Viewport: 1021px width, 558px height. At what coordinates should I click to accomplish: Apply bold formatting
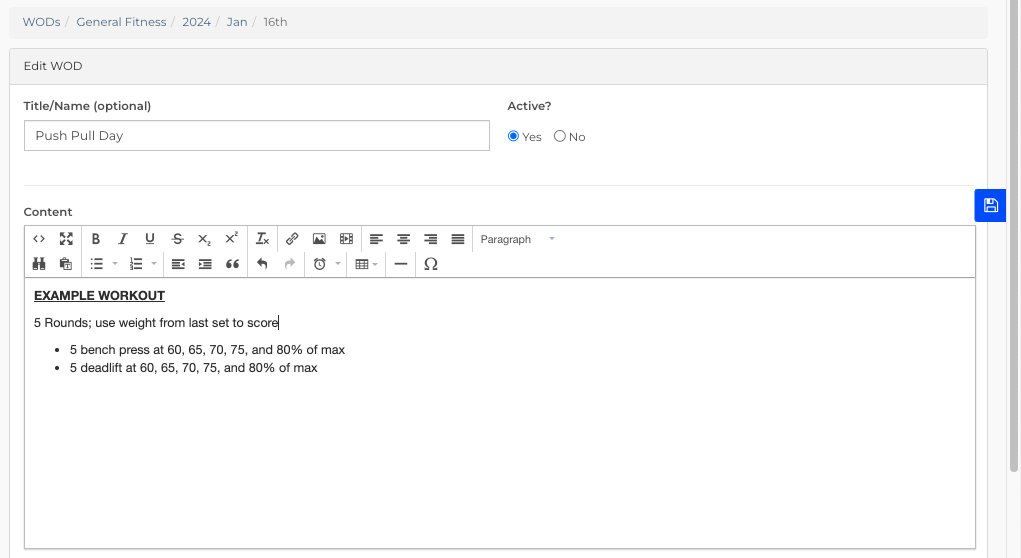pyautogui.click(x=96, y=239)
